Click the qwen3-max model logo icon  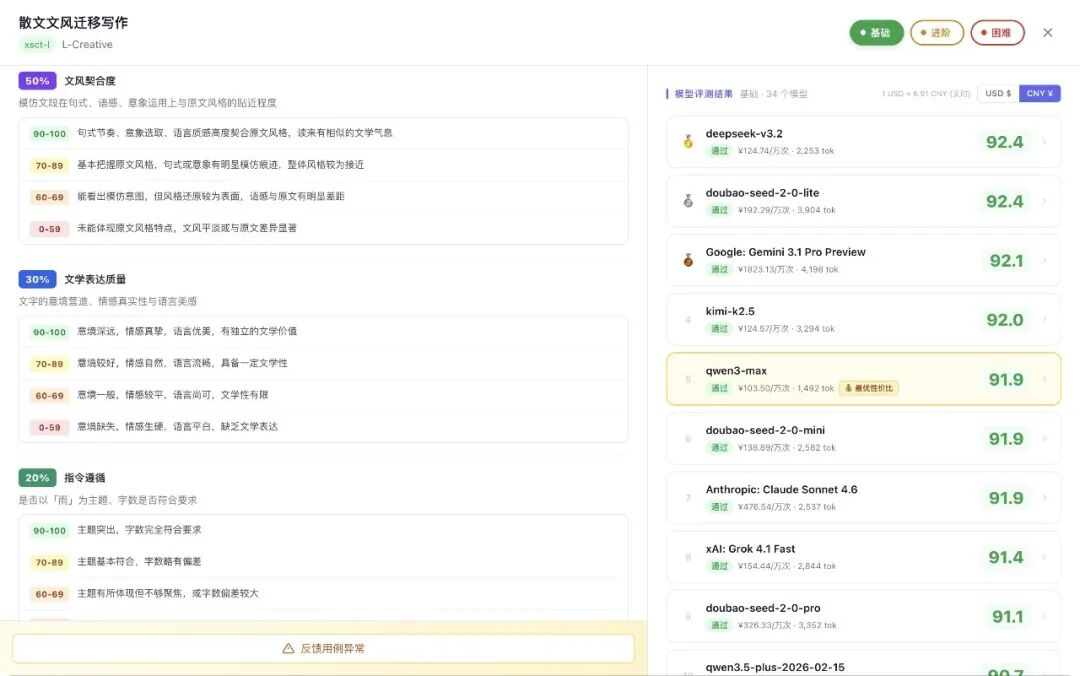pos(687,378)
